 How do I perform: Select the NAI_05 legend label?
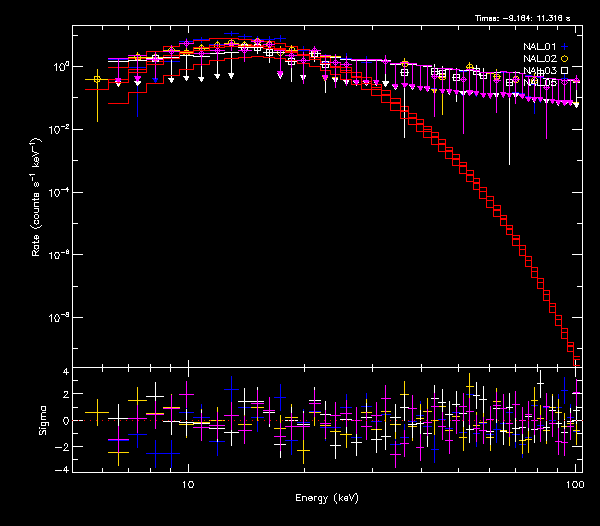[540, 82]
